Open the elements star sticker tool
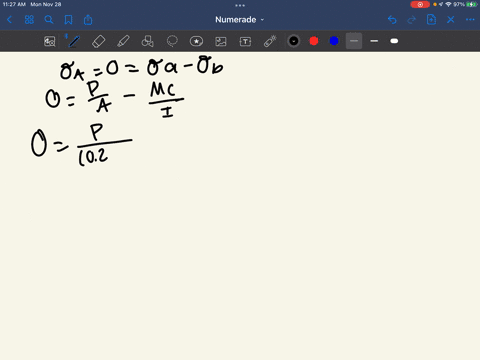480x360 pixels. pos(196,41)
